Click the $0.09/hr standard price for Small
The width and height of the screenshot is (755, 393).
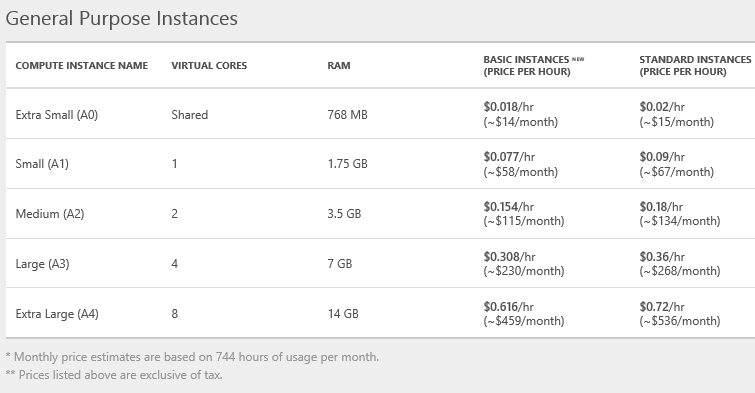[662, 157]
